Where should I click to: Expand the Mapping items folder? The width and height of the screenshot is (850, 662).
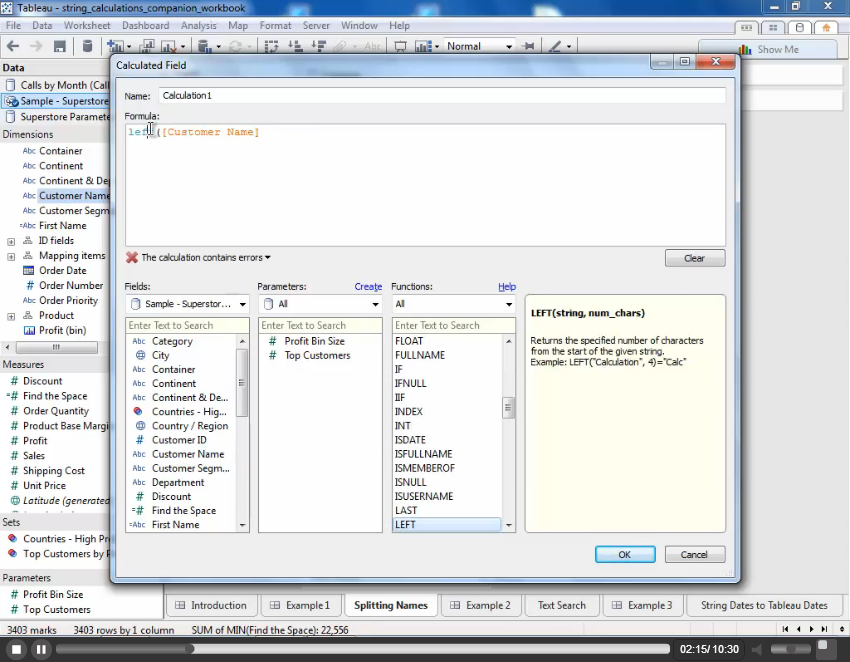tap(11, 256)
